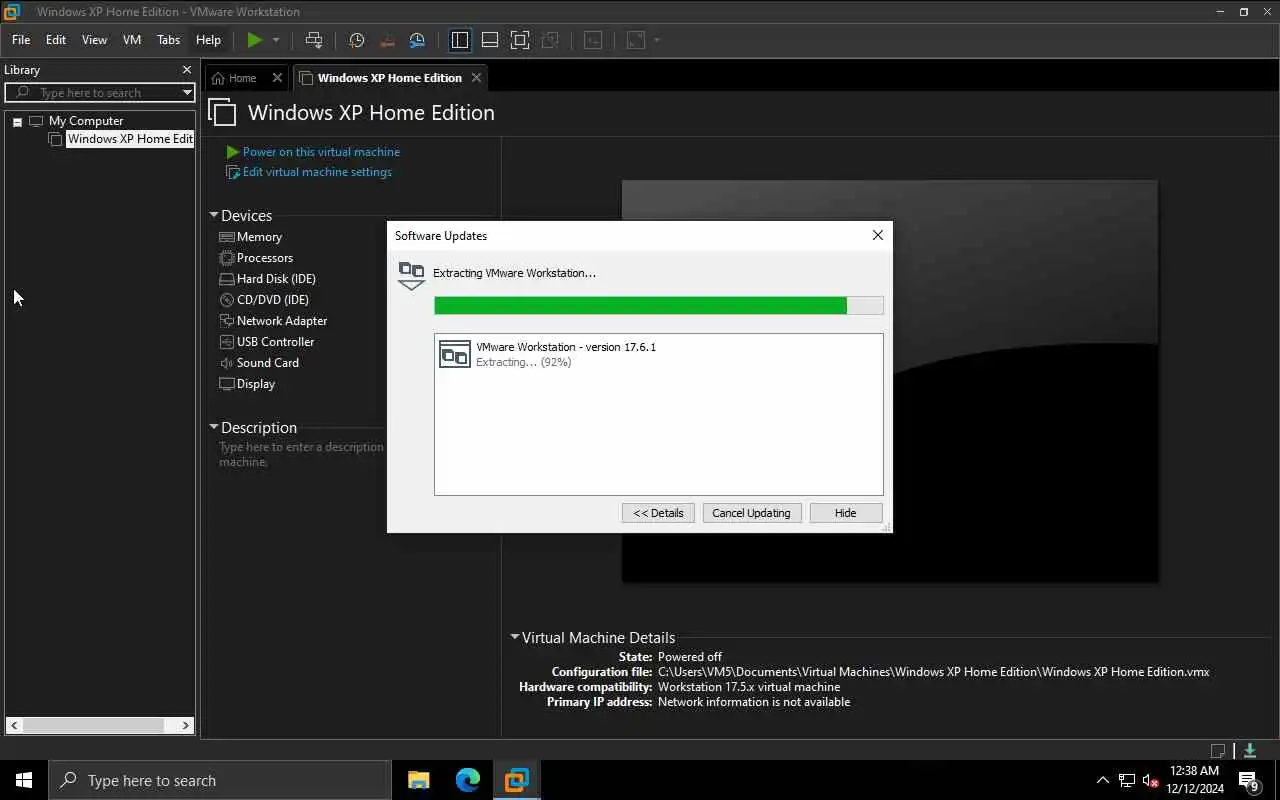The image size is (1280, 800).
Task: Click the stretch guest toolbar icon
Action: tap(636, 40)
